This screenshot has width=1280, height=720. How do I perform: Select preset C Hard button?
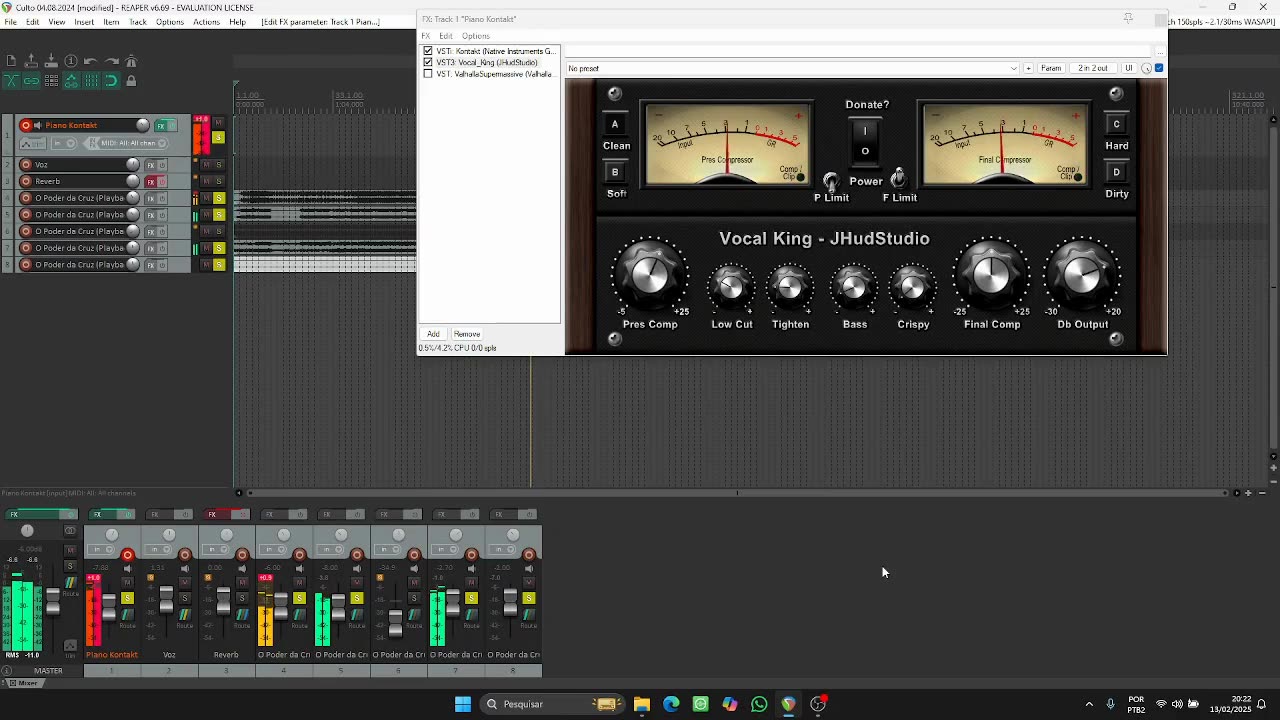coord(1116,124)
